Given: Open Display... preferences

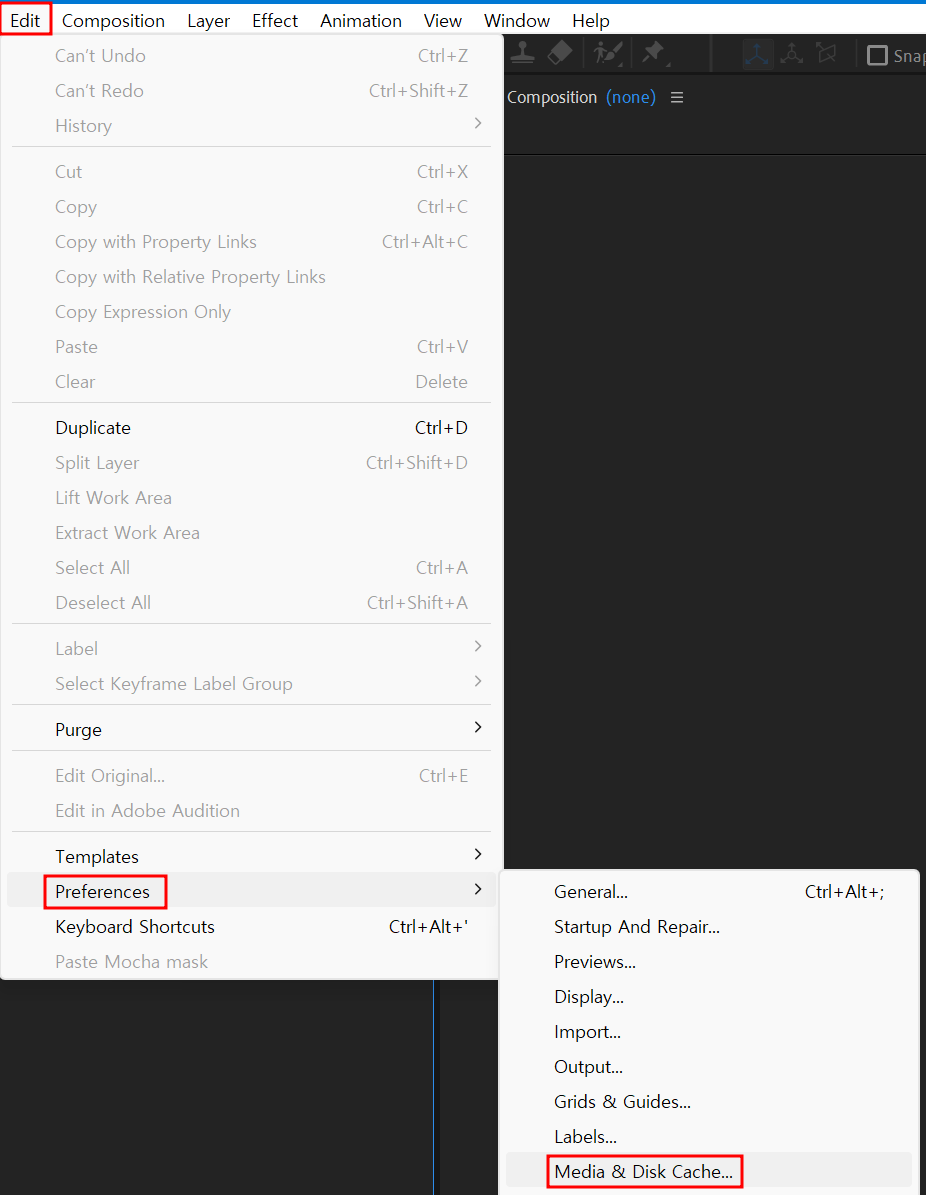Looking at the screenshot, I should click(709, 997).
